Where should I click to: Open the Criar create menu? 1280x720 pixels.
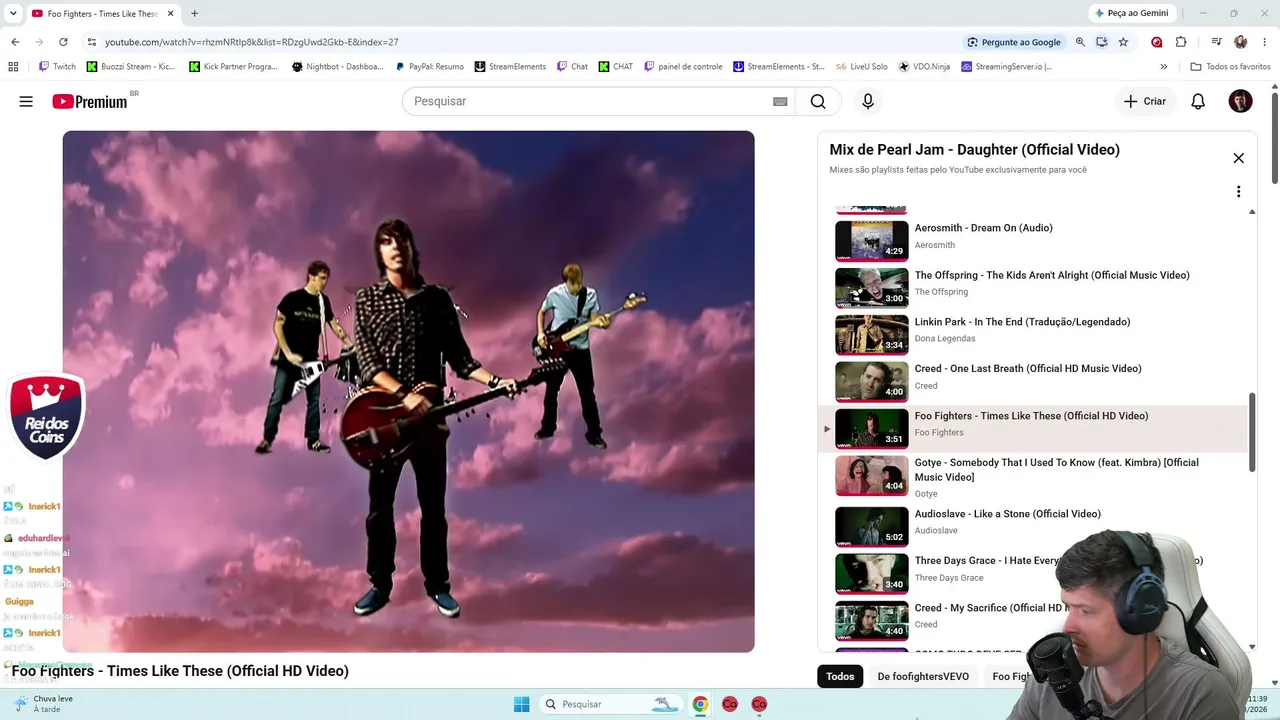(x=1145, y=101)
